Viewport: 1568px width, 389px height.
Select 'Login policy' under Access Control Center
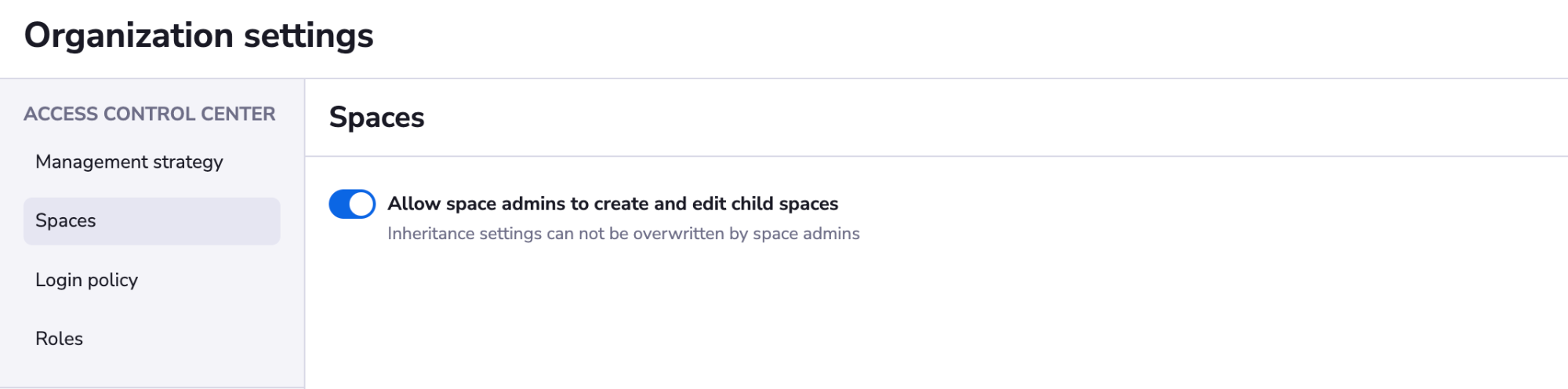[86, 280]
